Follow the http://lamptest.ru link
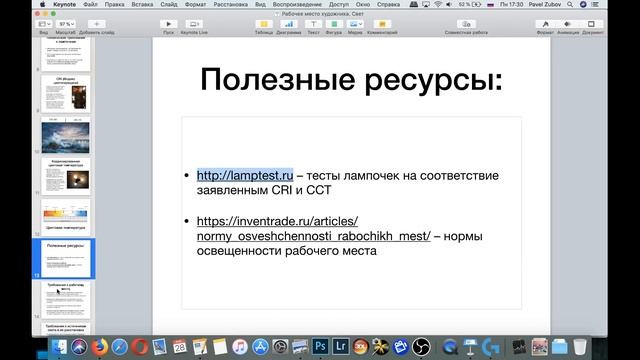 coord(245,176)
